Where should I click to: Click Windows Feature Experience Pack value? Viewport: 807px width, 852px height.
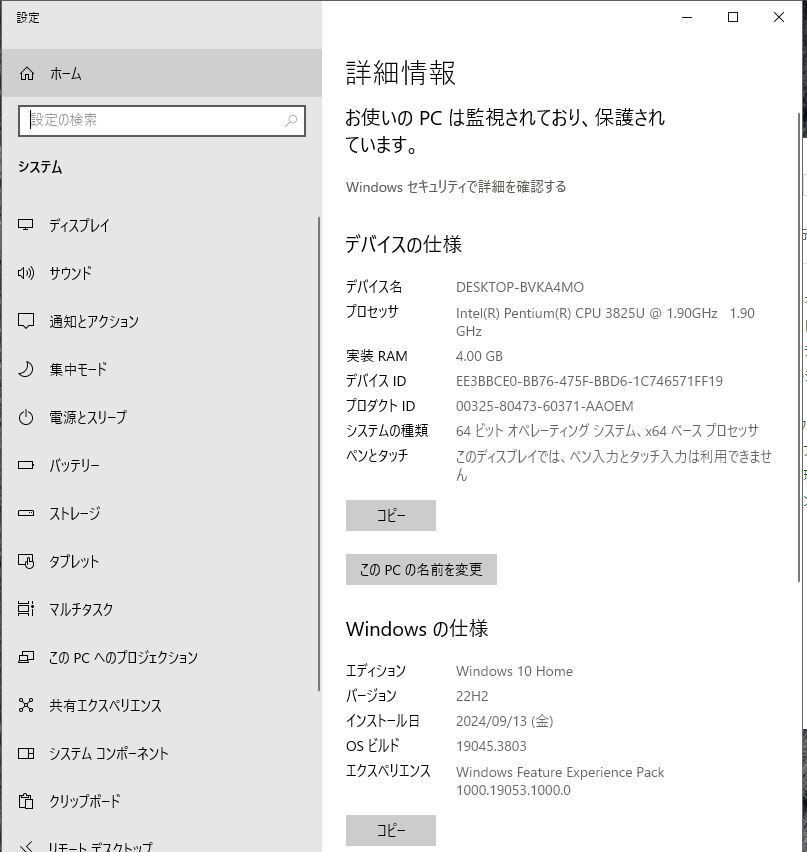coord(560,781)
